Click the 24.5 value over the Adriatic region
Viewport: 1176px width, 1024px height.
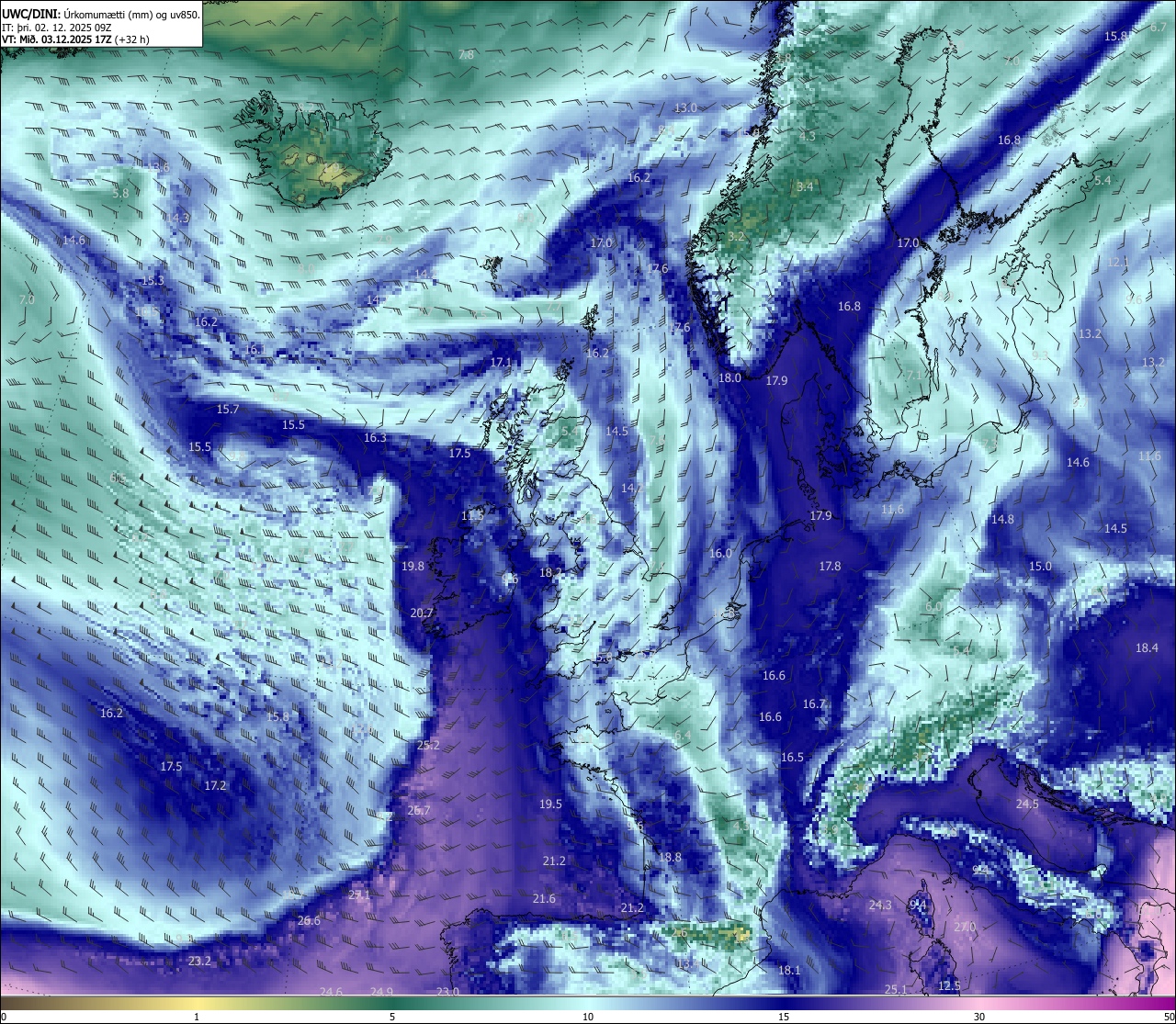tap(1027, 804)
